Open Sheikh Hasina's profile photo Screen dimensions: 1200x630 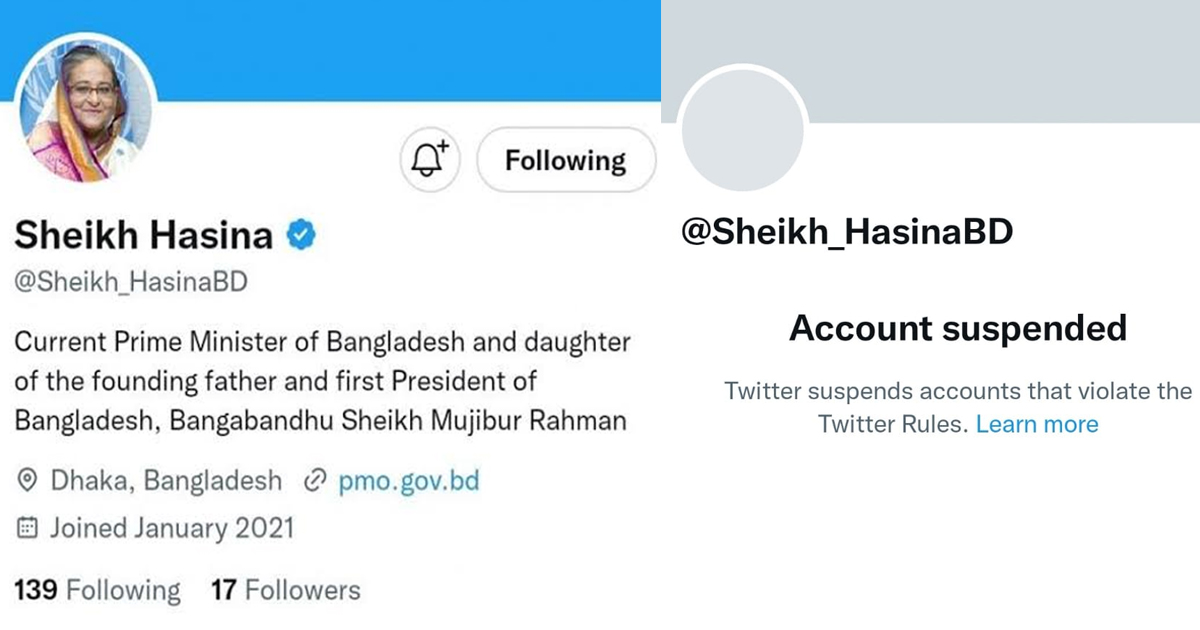[85, 110]
